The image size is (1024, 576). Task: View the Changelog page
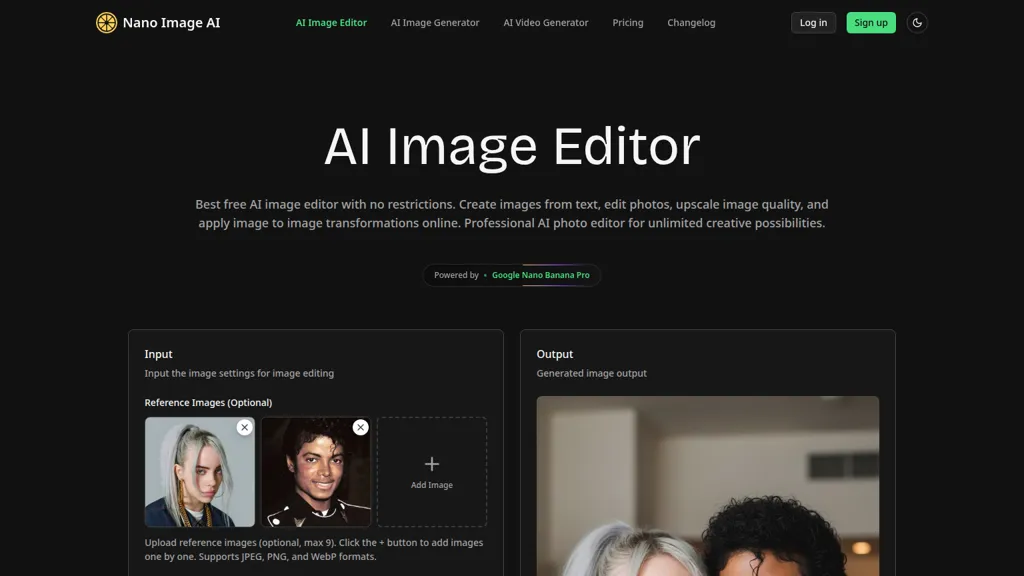[x=691, y=23]
